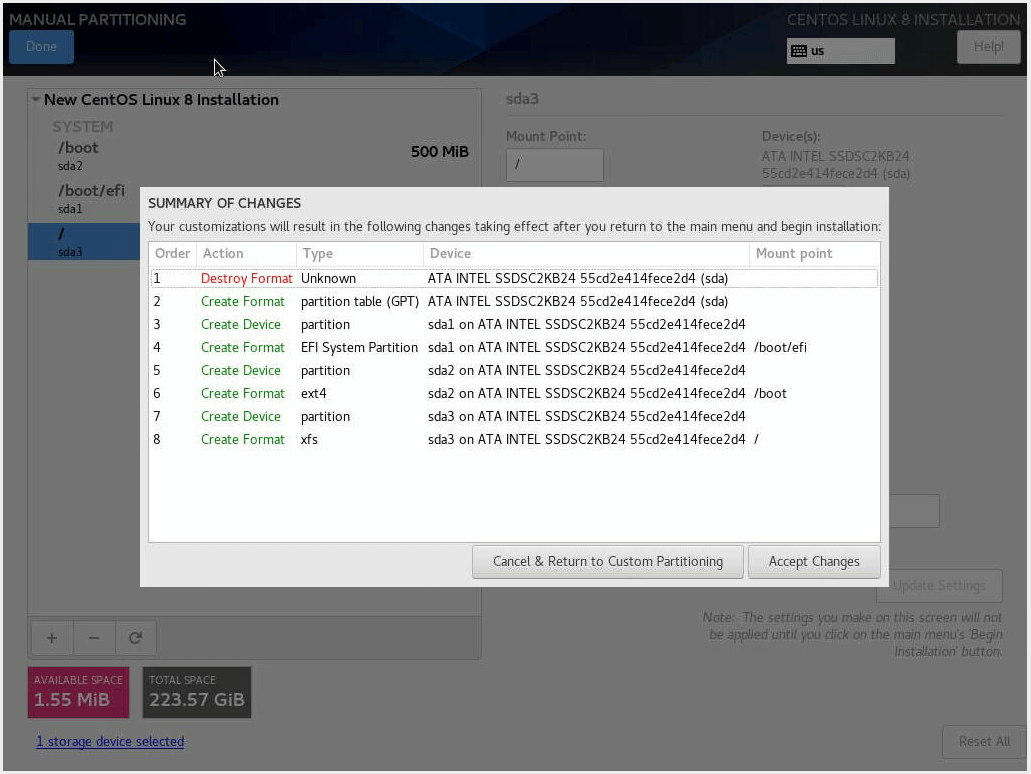Select the EFI System Partition row
The image size is (1031, 774).
click(x=514, y=347)
